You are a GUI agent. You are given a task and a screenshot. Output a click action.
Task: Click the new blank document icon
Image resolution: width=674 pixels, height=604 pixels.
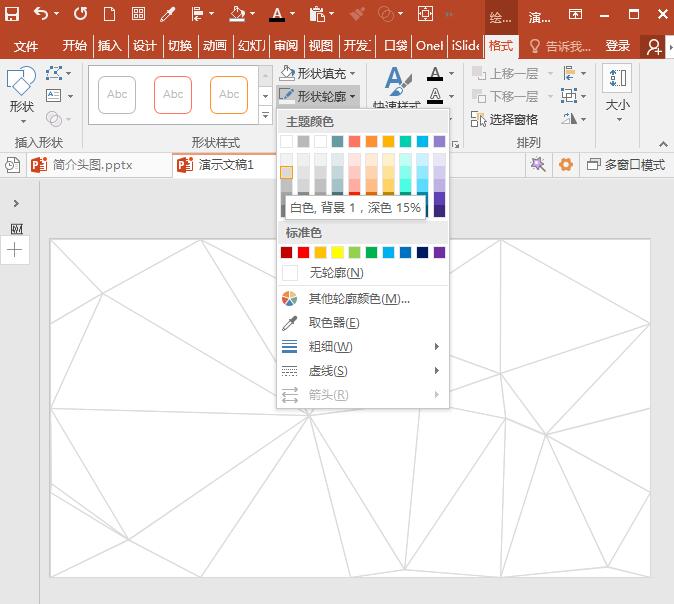pos(109,15)
